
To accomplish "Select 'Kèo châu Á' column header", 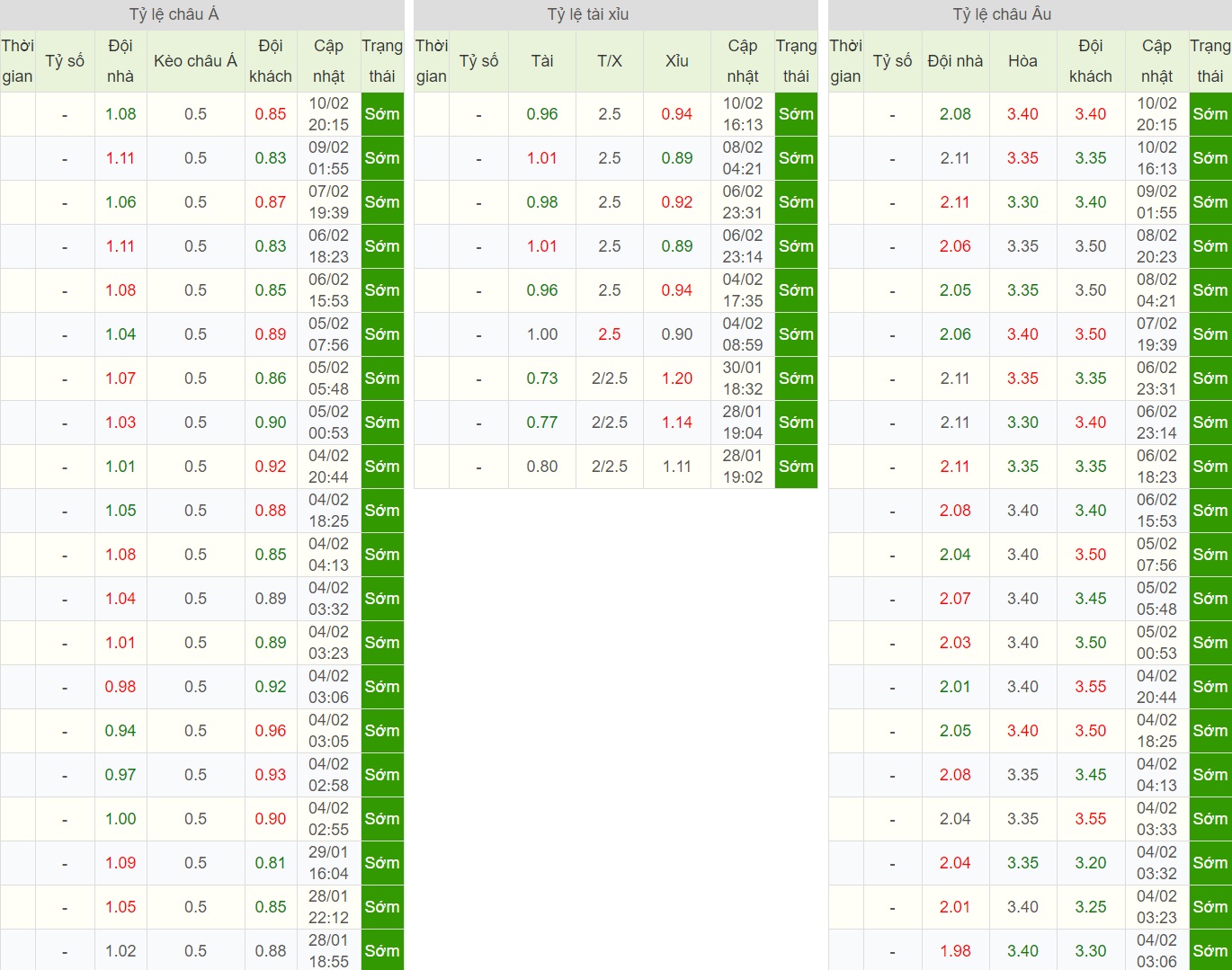I will (x=195, y=61).
